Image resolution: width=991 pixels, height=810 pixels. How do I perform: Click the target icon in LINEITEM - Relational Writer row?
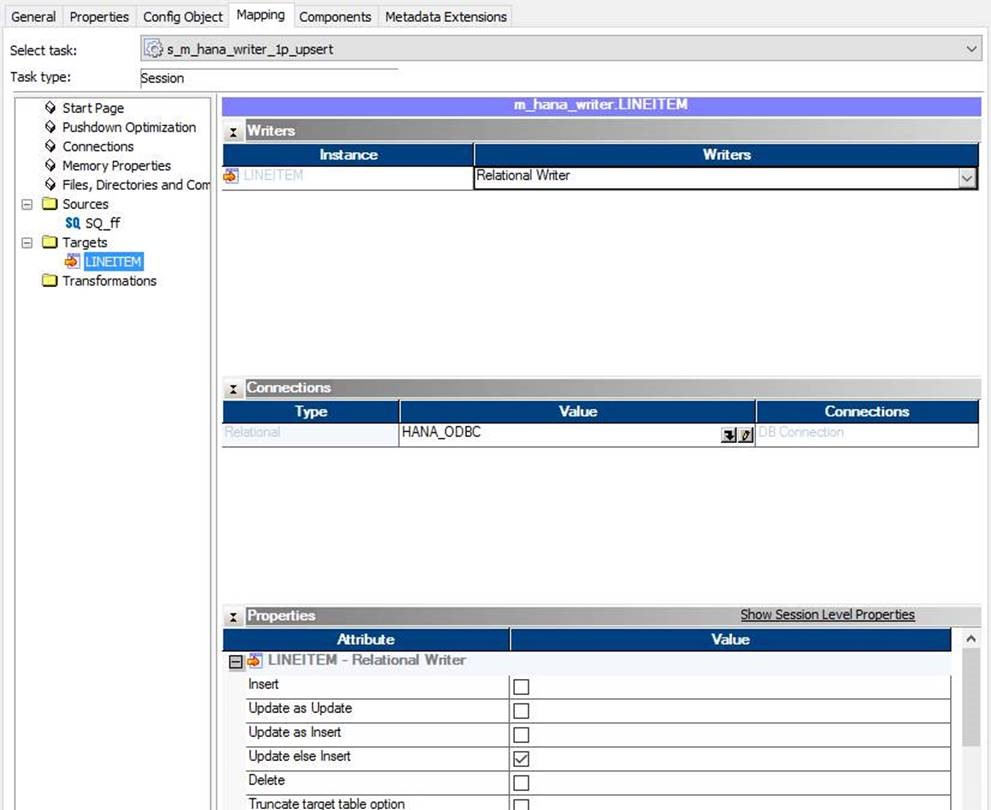pos(254,660)
